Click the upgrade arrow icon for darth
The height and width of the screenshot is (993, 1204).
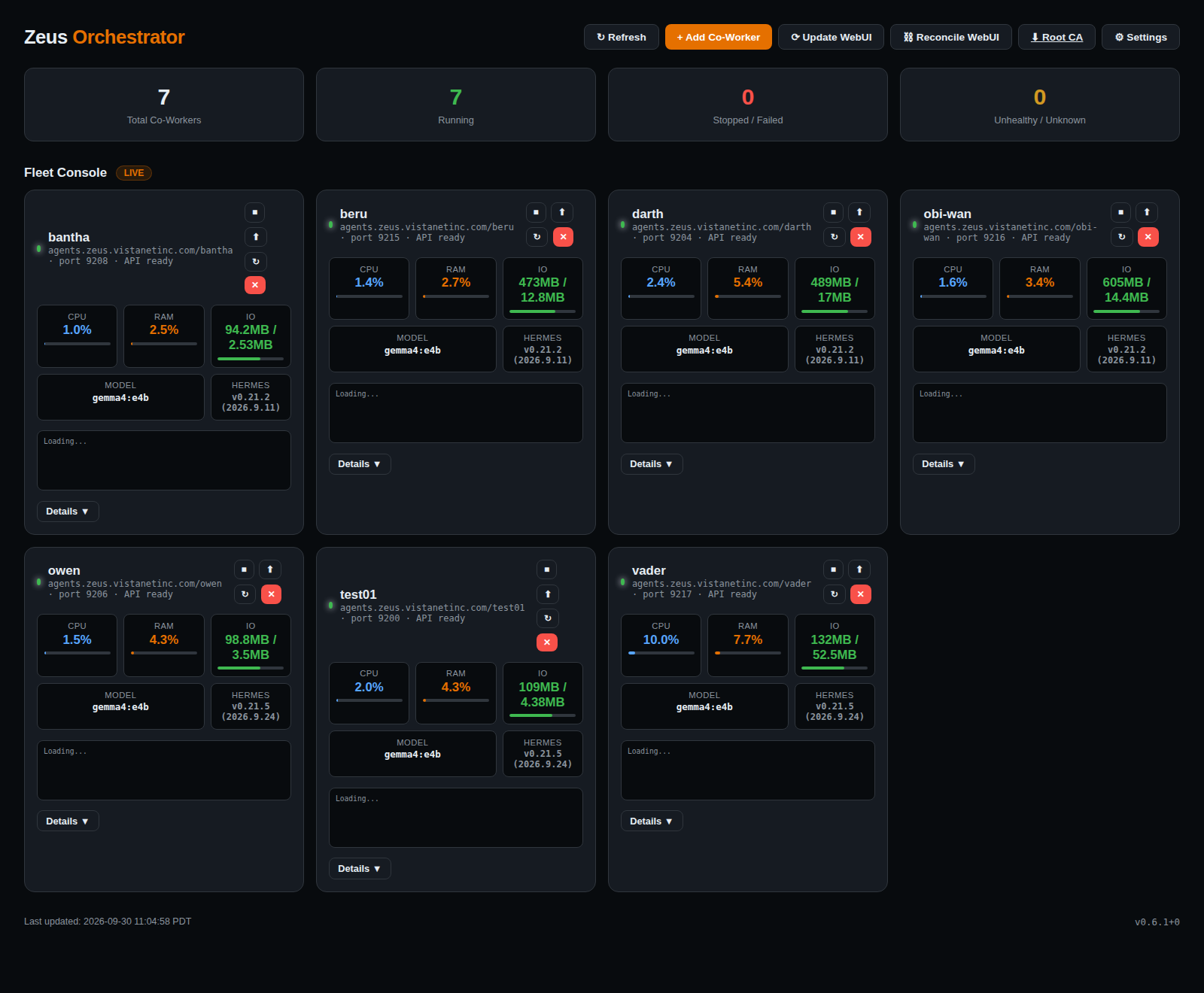tap(859, 212)
